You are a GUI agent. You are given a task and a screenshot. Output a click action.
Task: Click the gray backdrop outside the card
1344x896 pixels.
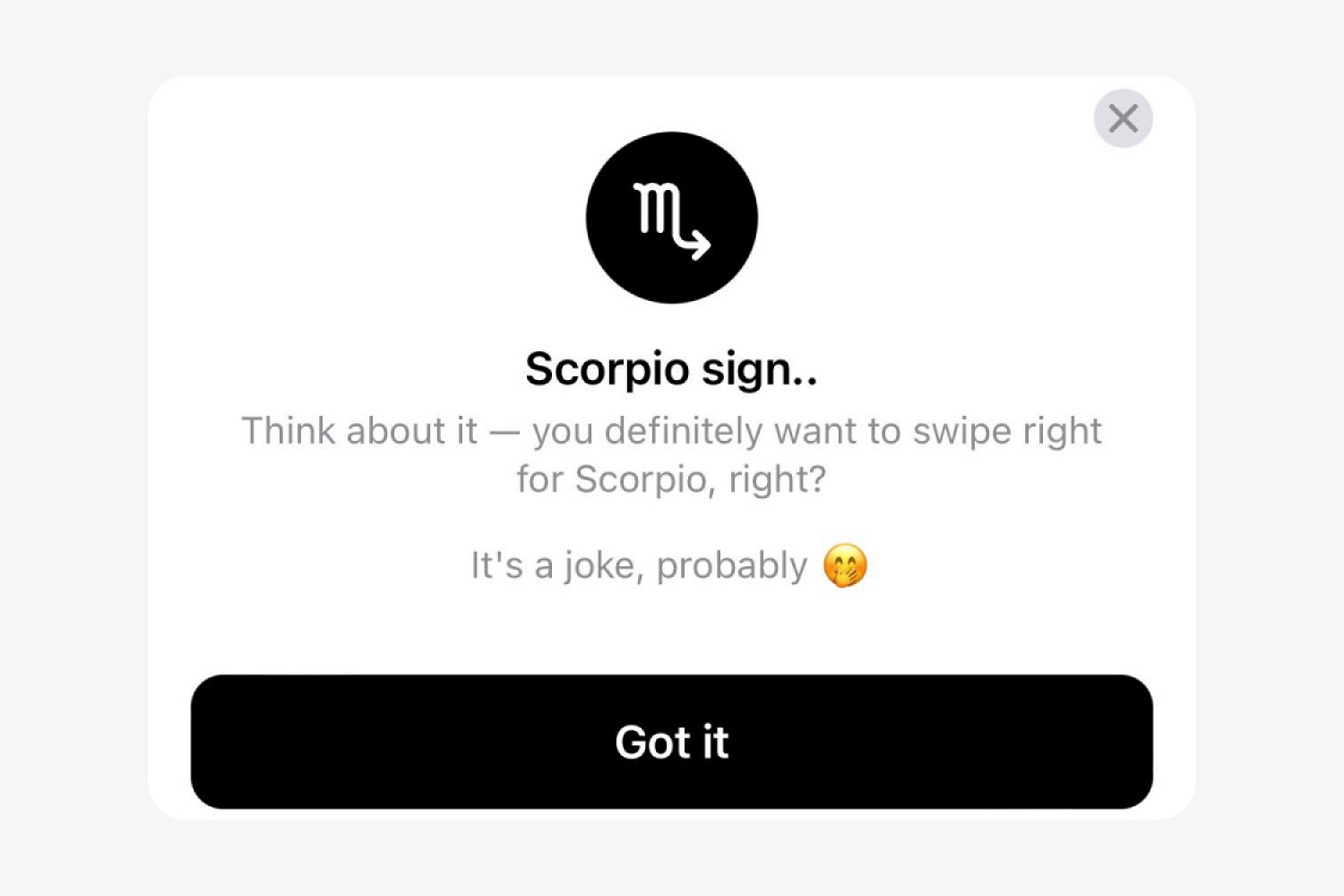click(x=72, y=448)
